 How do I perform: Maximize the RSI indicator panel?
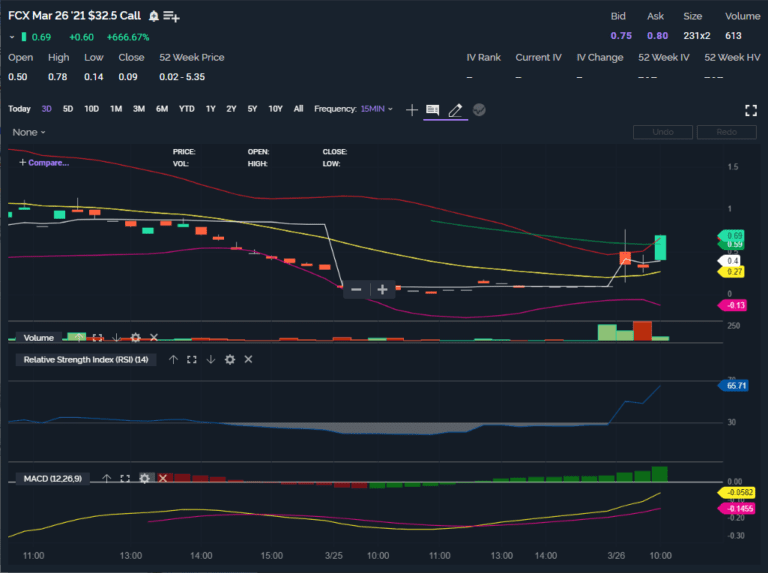pyautogui.click(x=192, y=359)
